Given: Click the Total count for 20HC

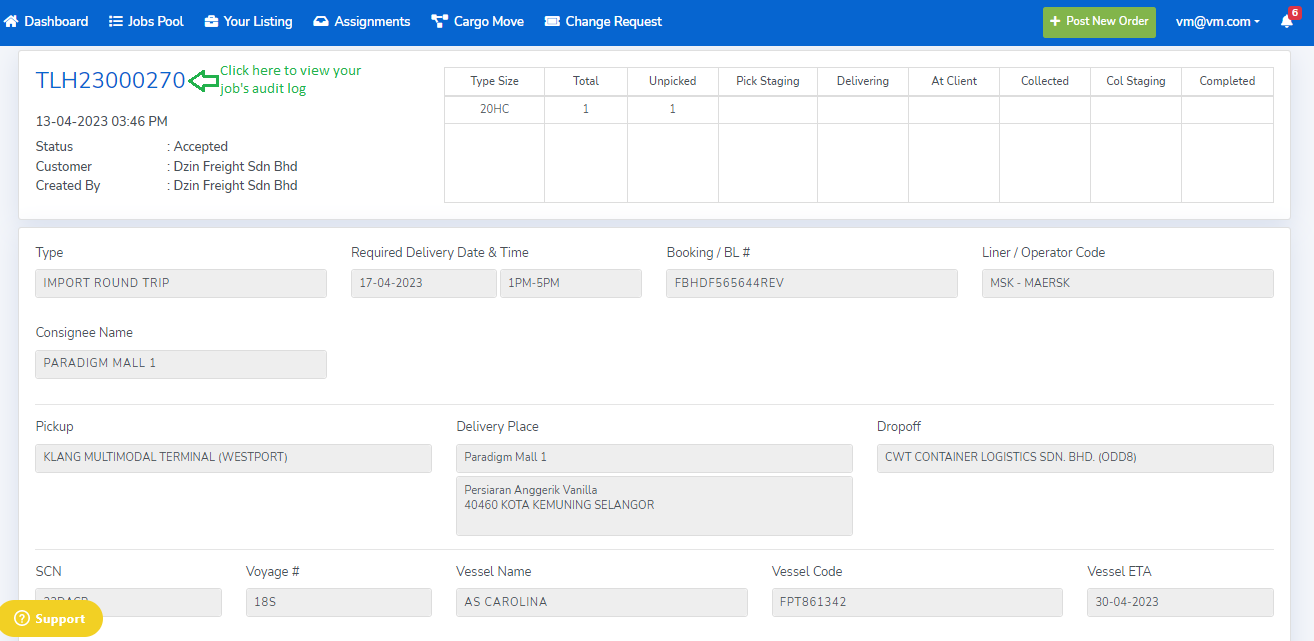Looking at the screenshot, I should point(586,109).
